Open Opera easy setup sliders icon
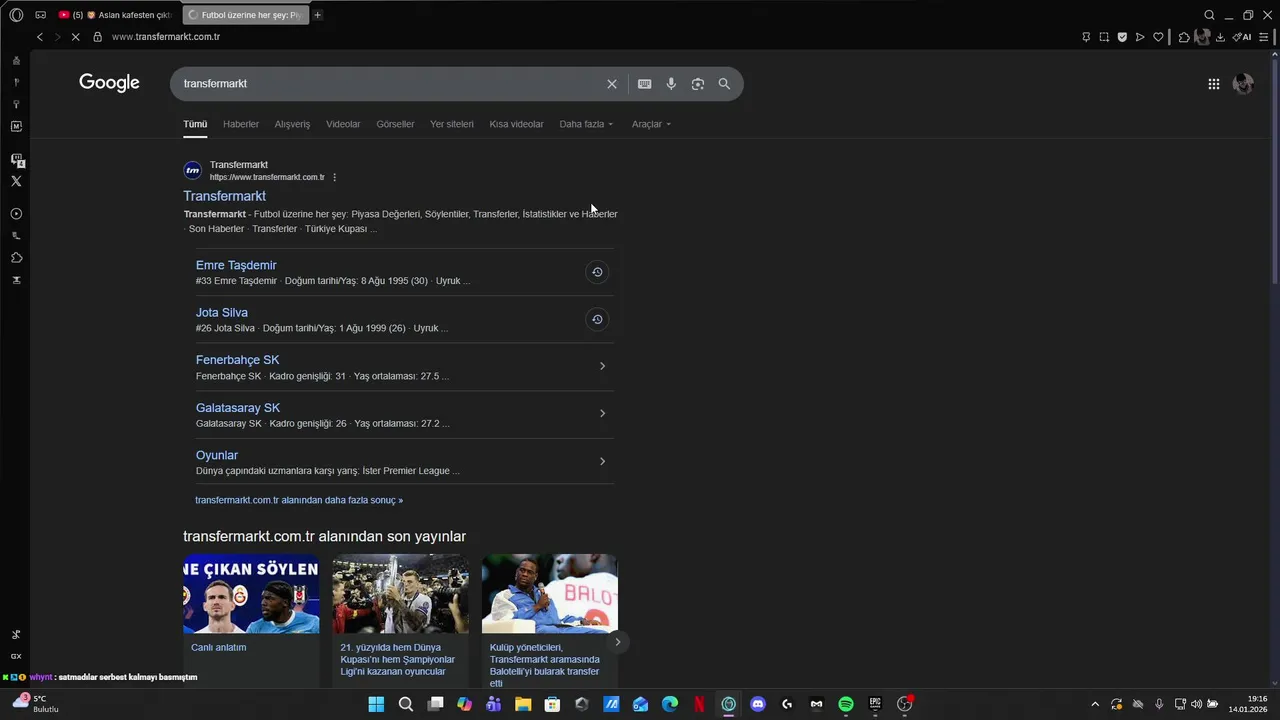Viewport: 1280px width, 720px height. click(1266, 37)
